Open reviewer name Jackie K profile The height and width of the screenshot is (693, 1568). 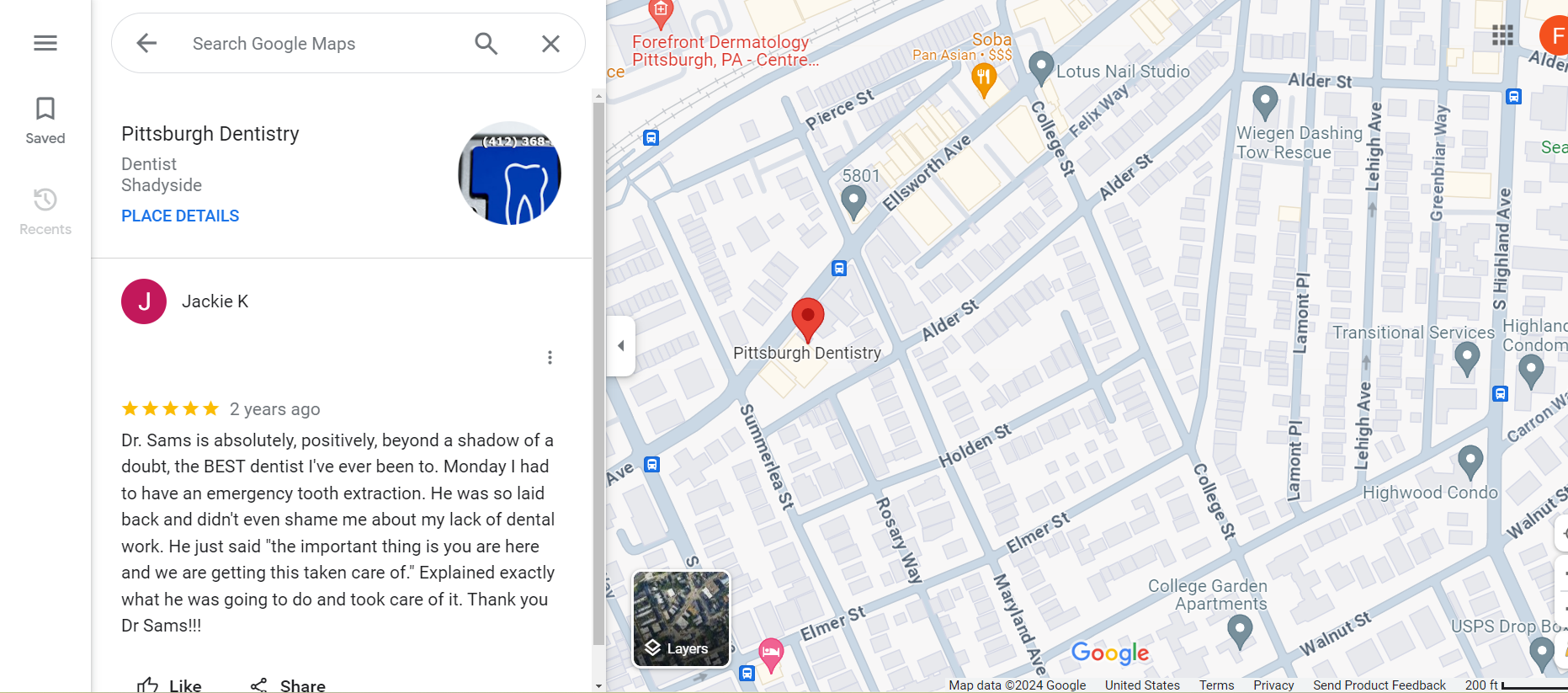tap(215, 301)
